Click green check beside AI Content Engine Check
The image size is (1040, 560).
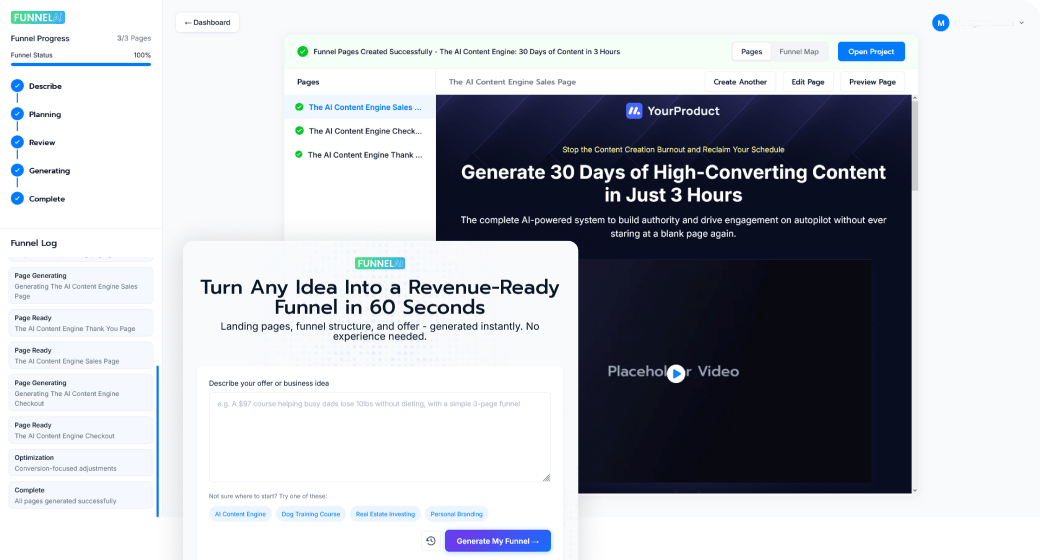(299, 131)
